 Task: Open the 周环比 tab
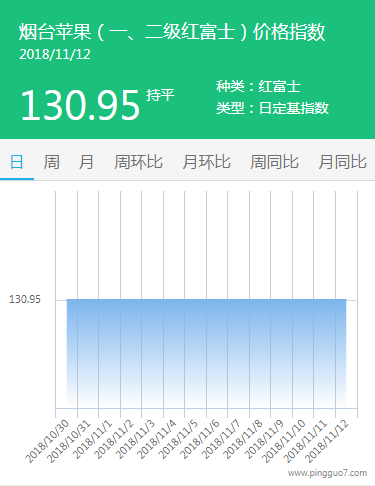[x=138, y=162]
